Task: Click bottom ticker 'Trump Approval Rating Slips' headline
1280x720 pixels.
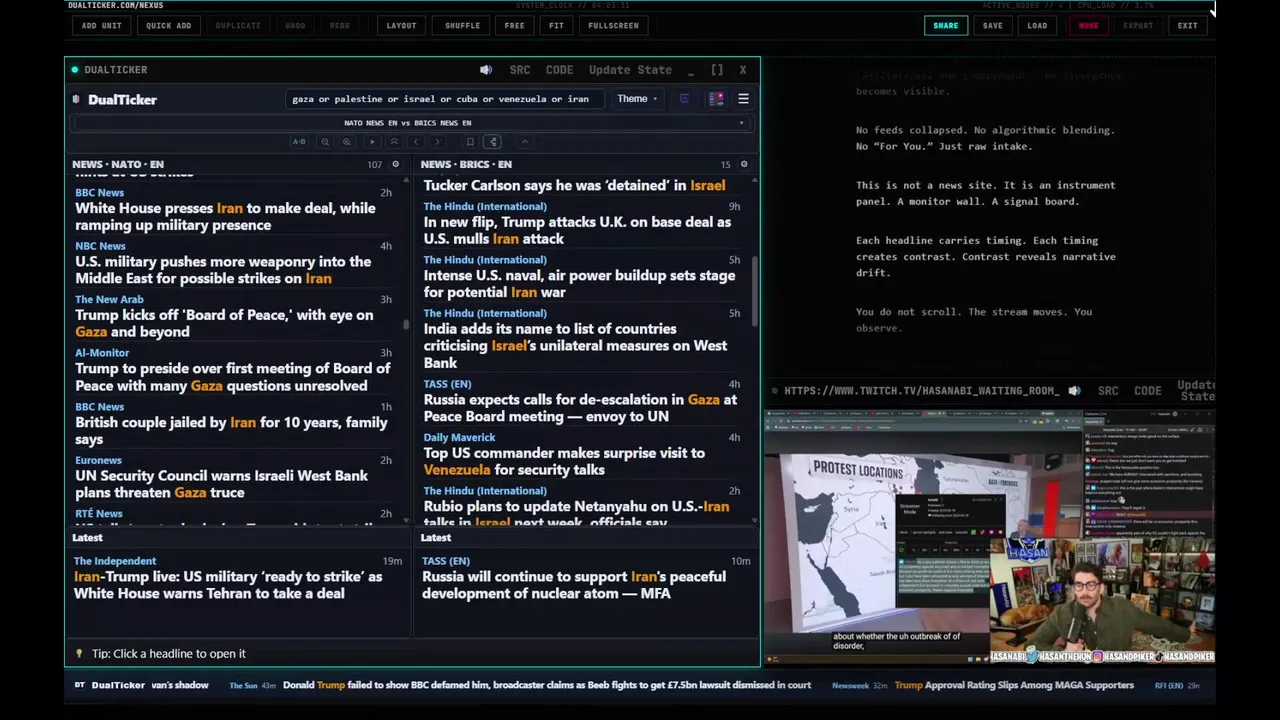Action: pyautogui.click(x=1014, y=685)
